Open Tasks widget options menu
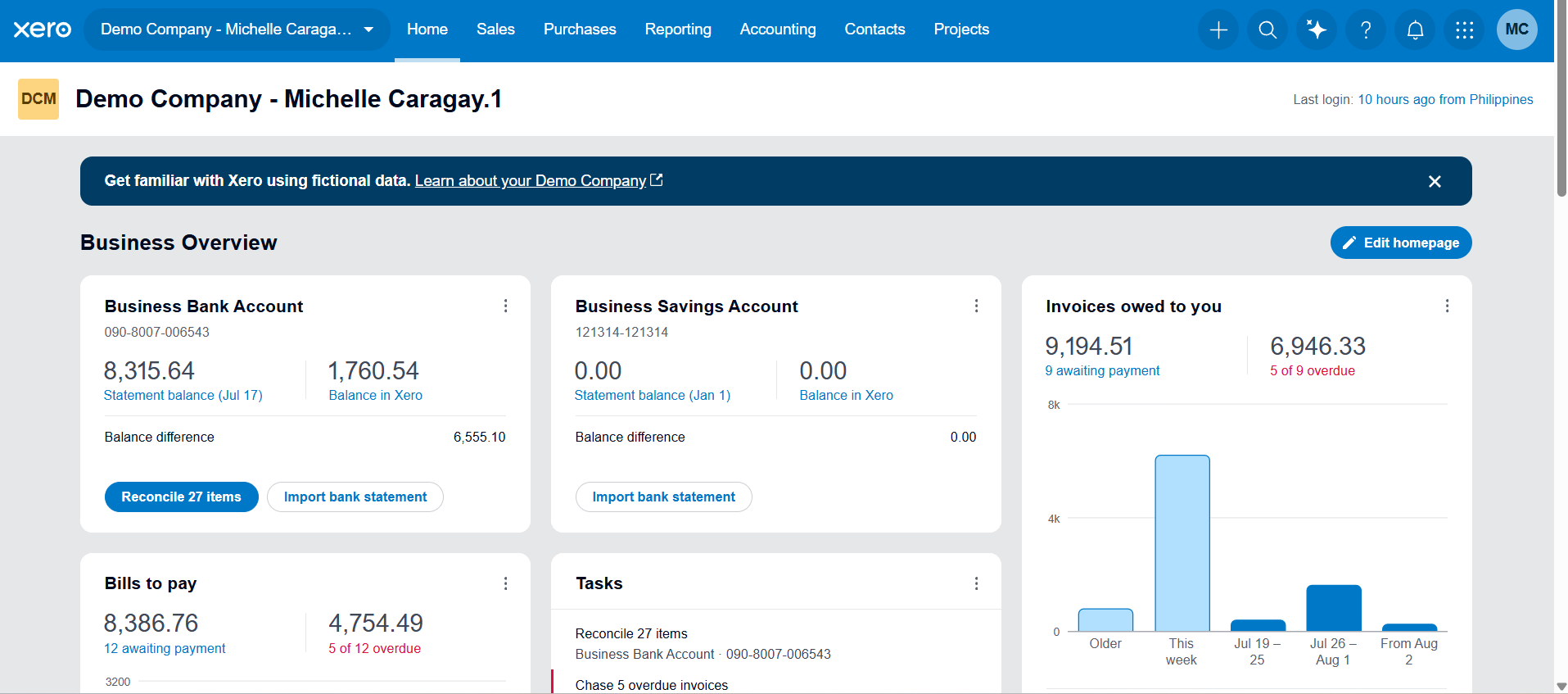Screen dimensions: 1568x694 coord(976,583)
